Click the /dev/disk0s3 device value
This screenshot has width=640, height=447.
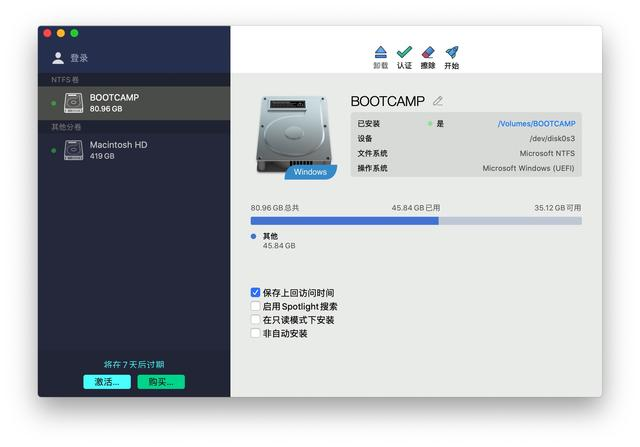pyautogui.click(x=552, y=138)
